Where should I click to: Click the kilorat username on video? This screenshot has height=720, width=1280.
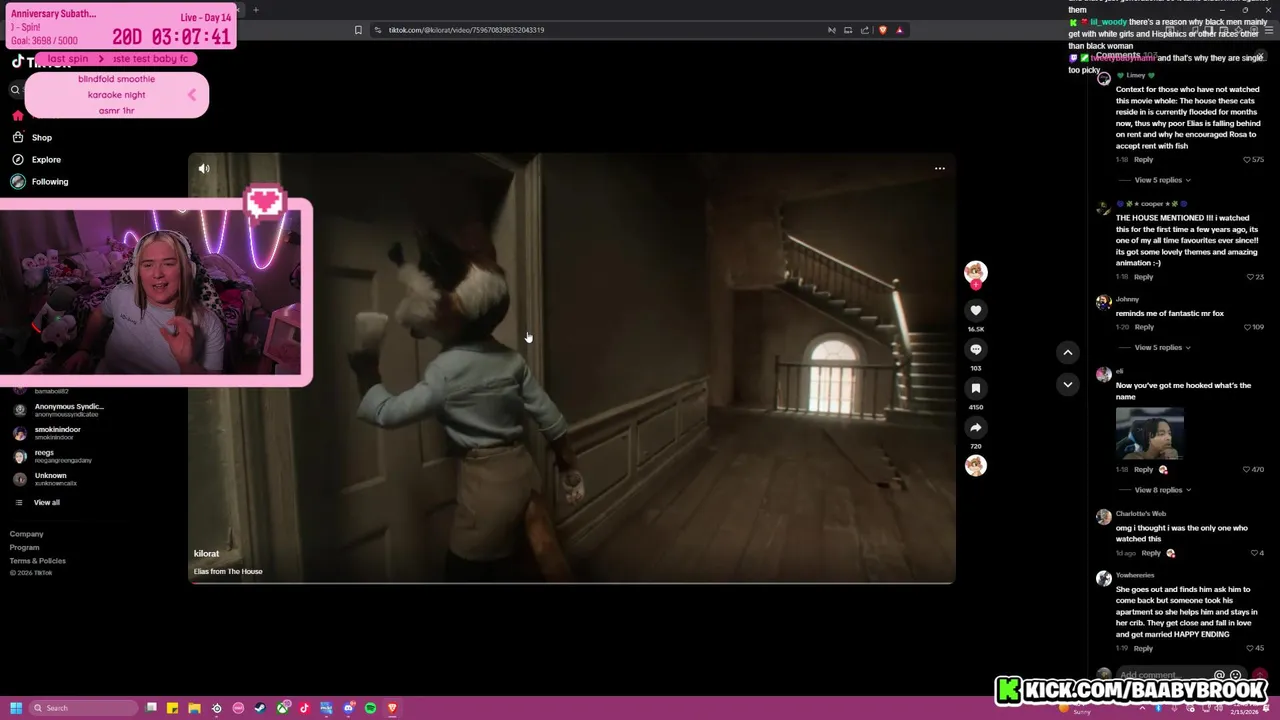(x=206, y=554)
